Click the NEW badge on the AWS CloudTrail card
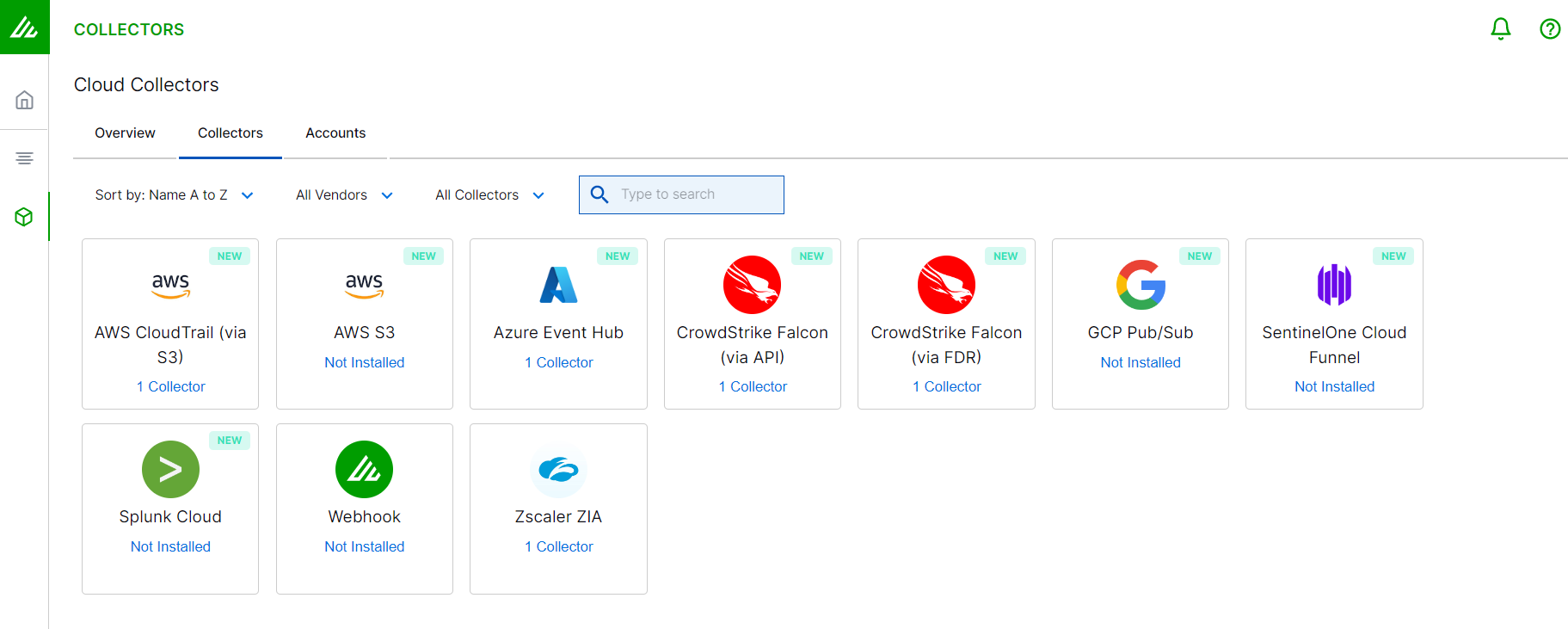Viewport: 1568px width, 629px height. [230, 256]
